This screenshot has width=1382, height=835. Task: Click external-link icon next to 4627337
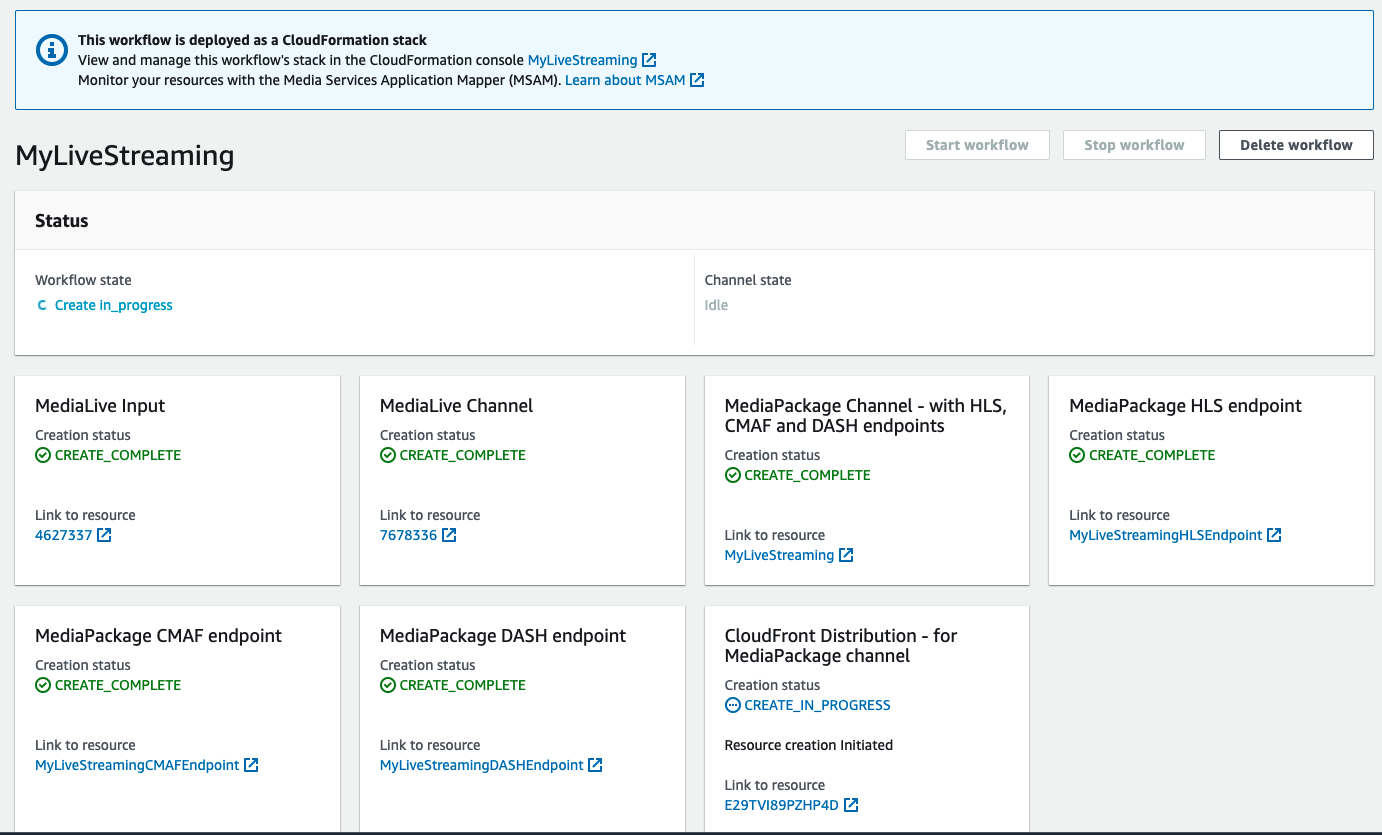(x=104, y=535)
